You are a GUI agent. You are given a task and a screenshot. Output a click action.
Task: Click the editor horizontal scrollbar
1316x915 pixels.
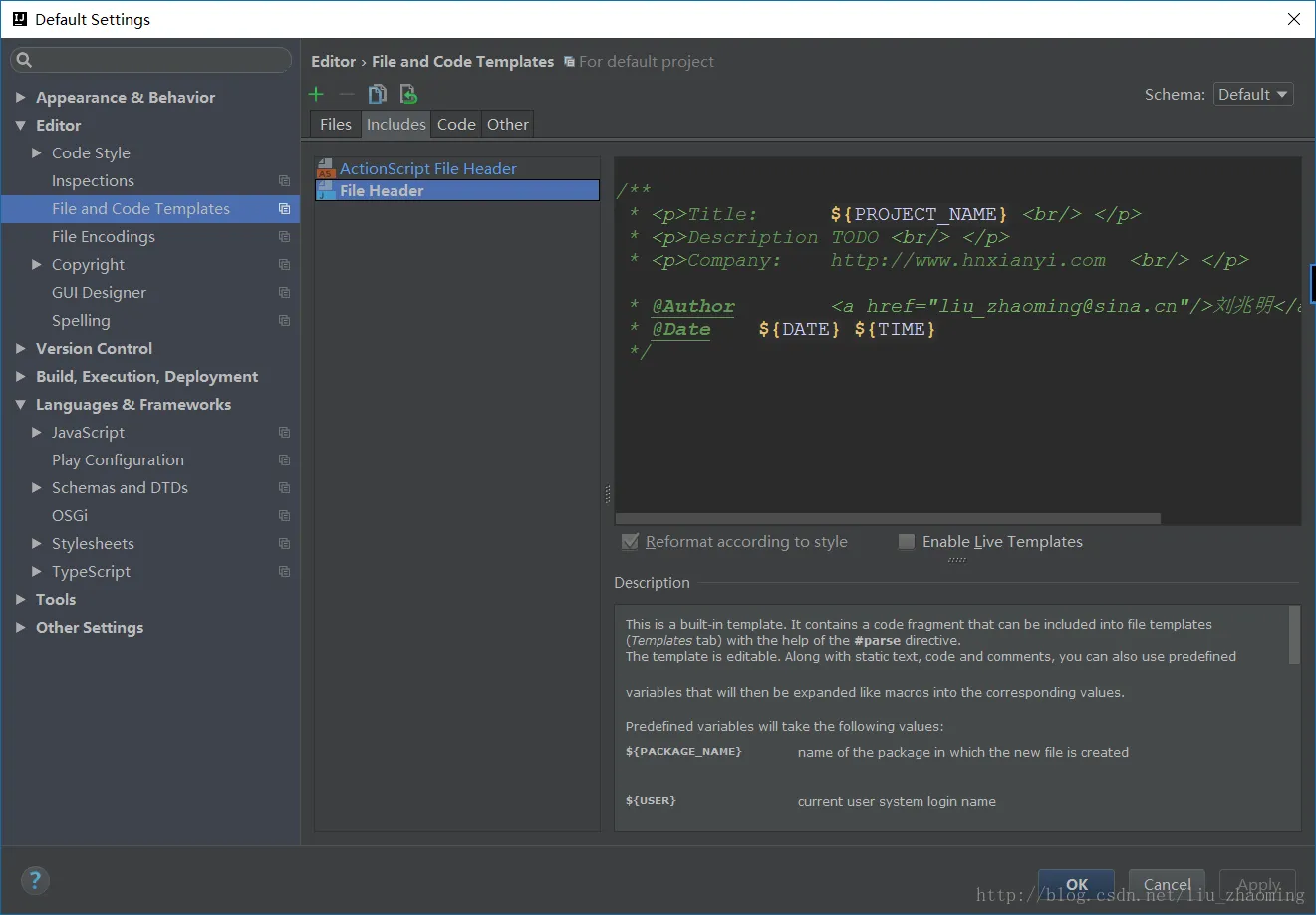[887, 518]
